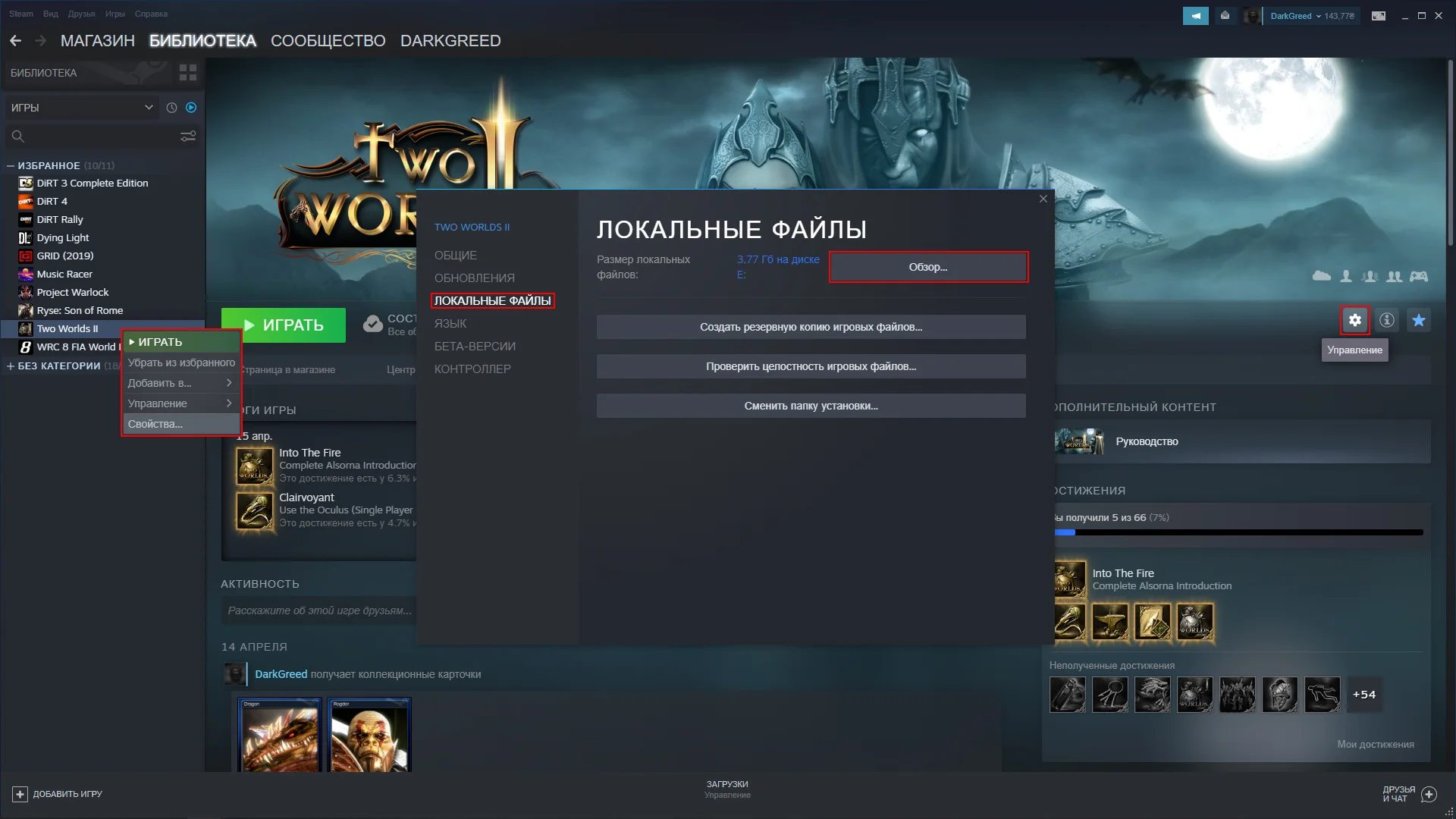1456x819 pixels.
Task: Toggle ready-to-play filter icon
Action: (191, 108)
